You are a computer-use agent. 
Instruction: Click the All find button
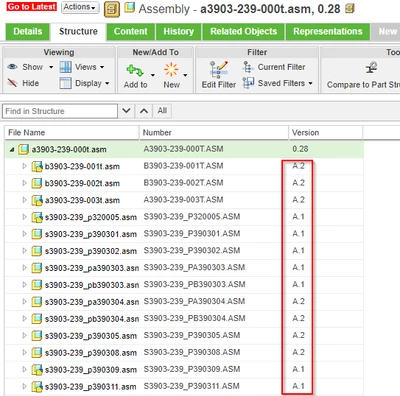(162, 111)
